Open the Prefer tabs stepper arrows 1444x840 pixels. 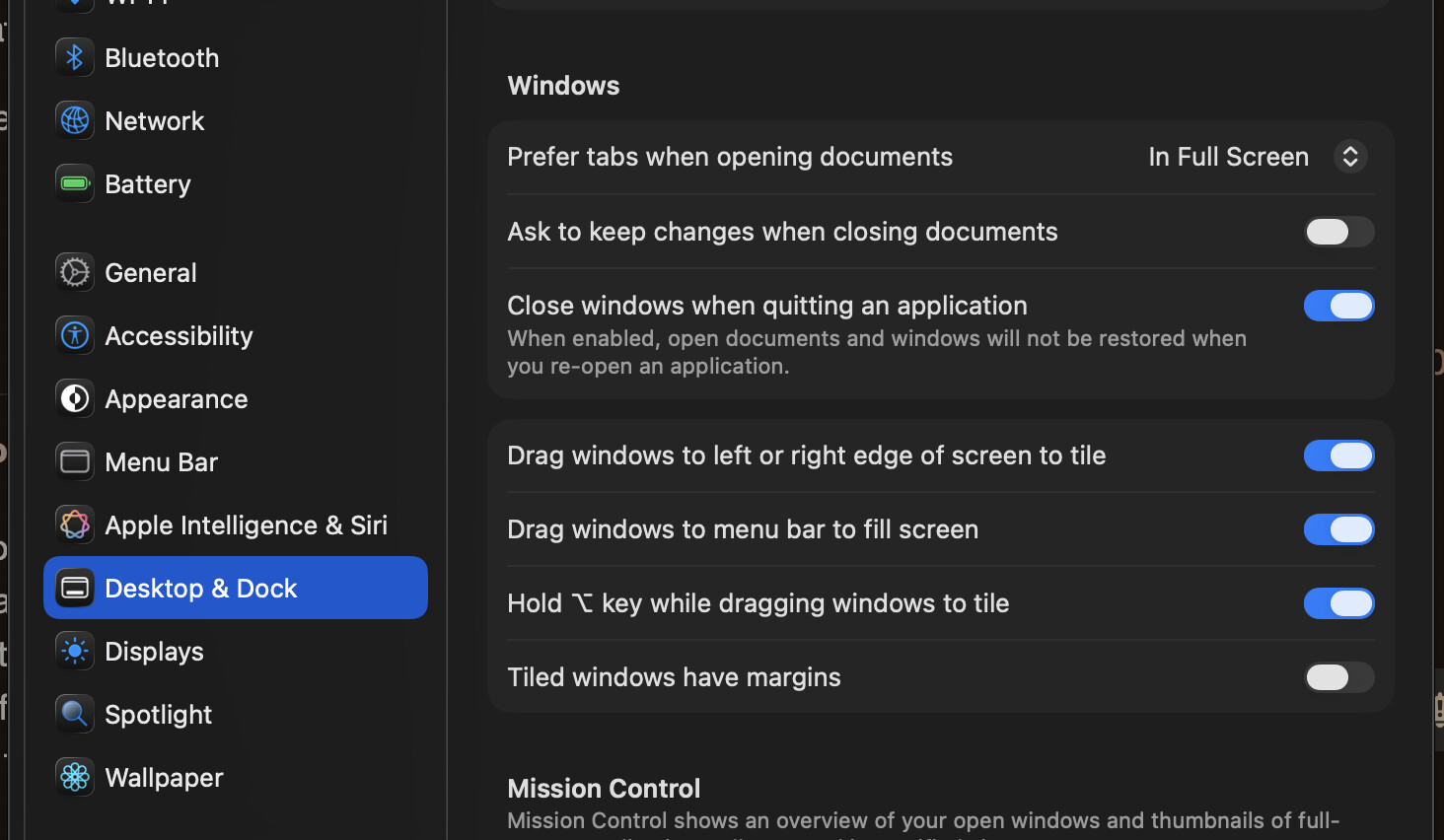click(x=1350, y=157)
